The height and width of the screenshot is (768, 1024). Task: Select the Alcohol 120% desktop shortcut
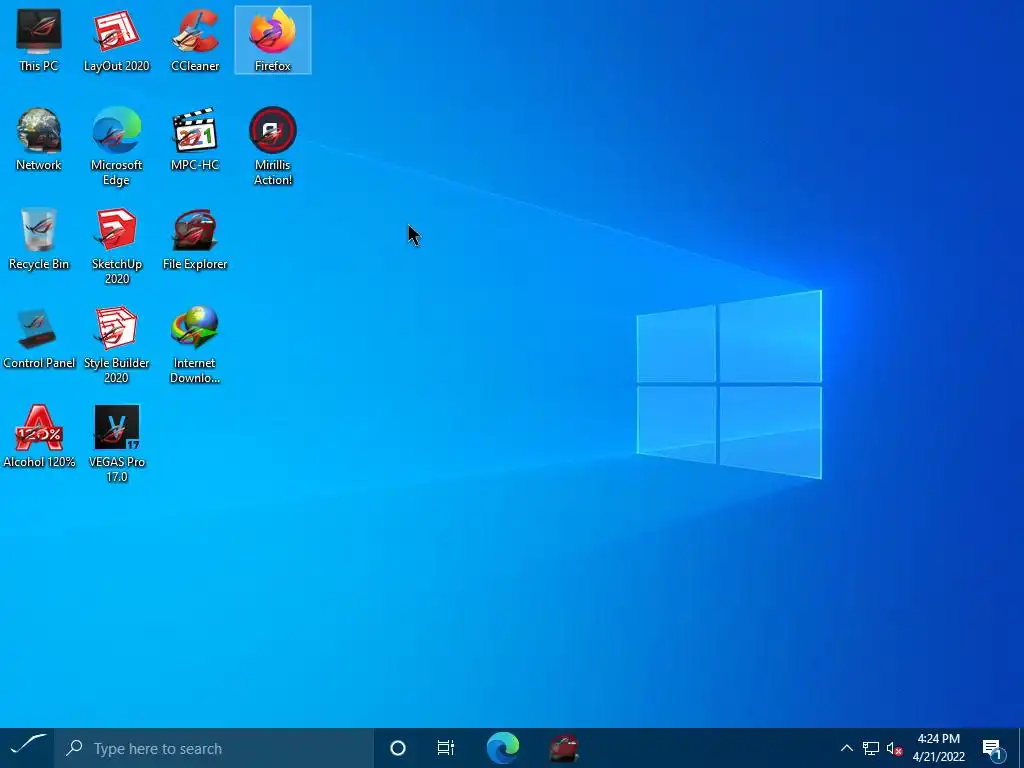(39, 436)
